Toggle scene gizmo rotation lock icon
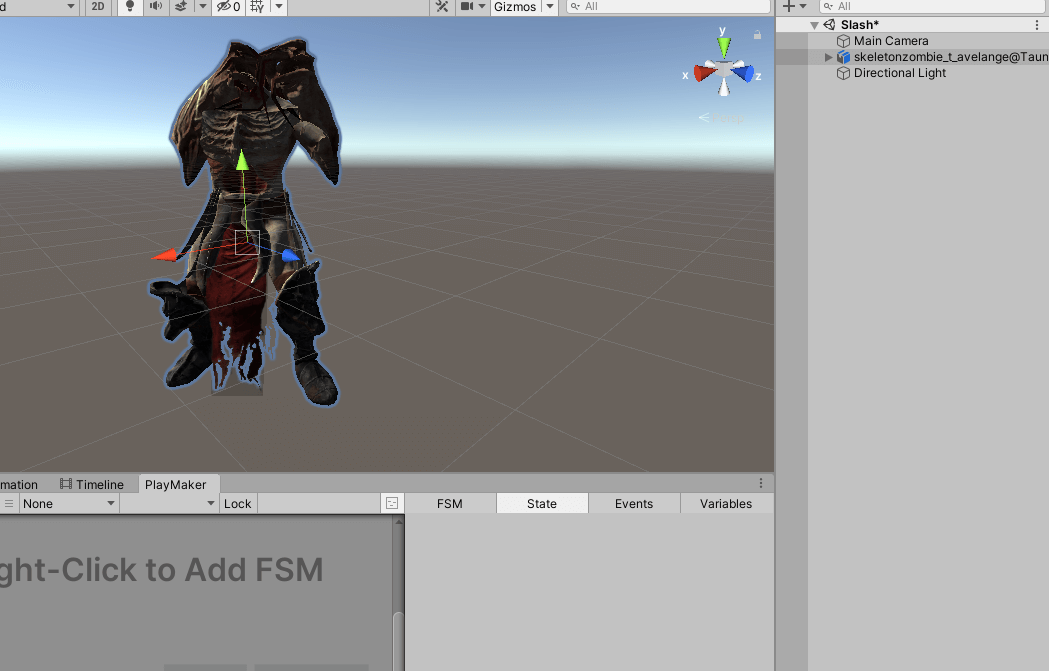Image resolution: width=1049 pixels, height=671 pixels. [757, 35]
